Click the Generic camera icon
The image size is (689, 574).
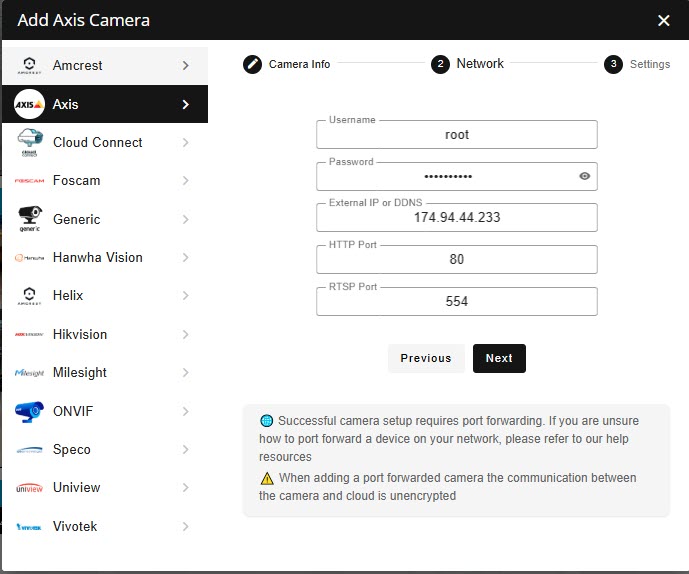pyautogui.click(x=30, y=219)
